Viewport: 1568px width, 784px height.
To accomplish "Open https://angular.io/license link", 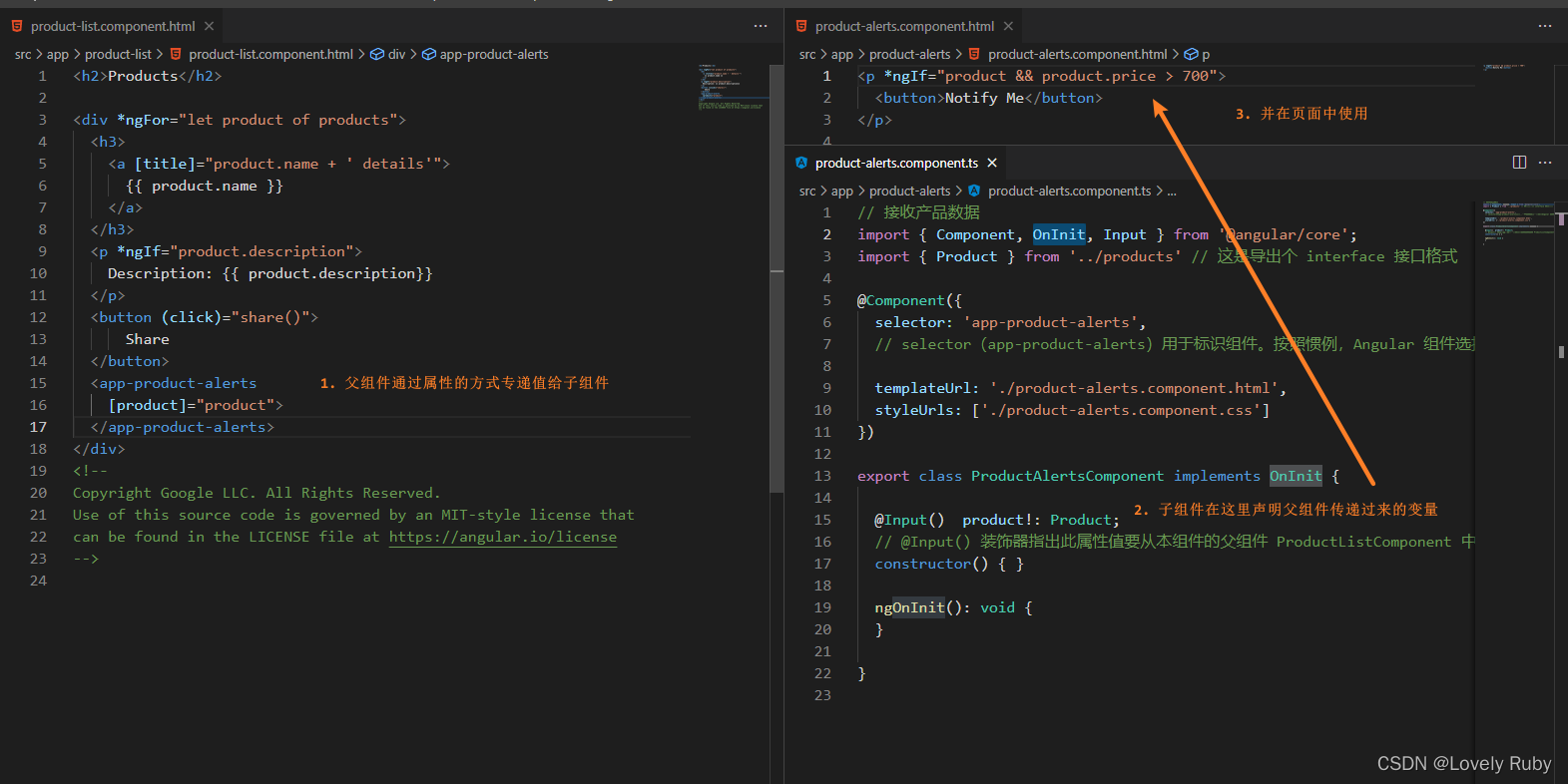I will (503, 537).
